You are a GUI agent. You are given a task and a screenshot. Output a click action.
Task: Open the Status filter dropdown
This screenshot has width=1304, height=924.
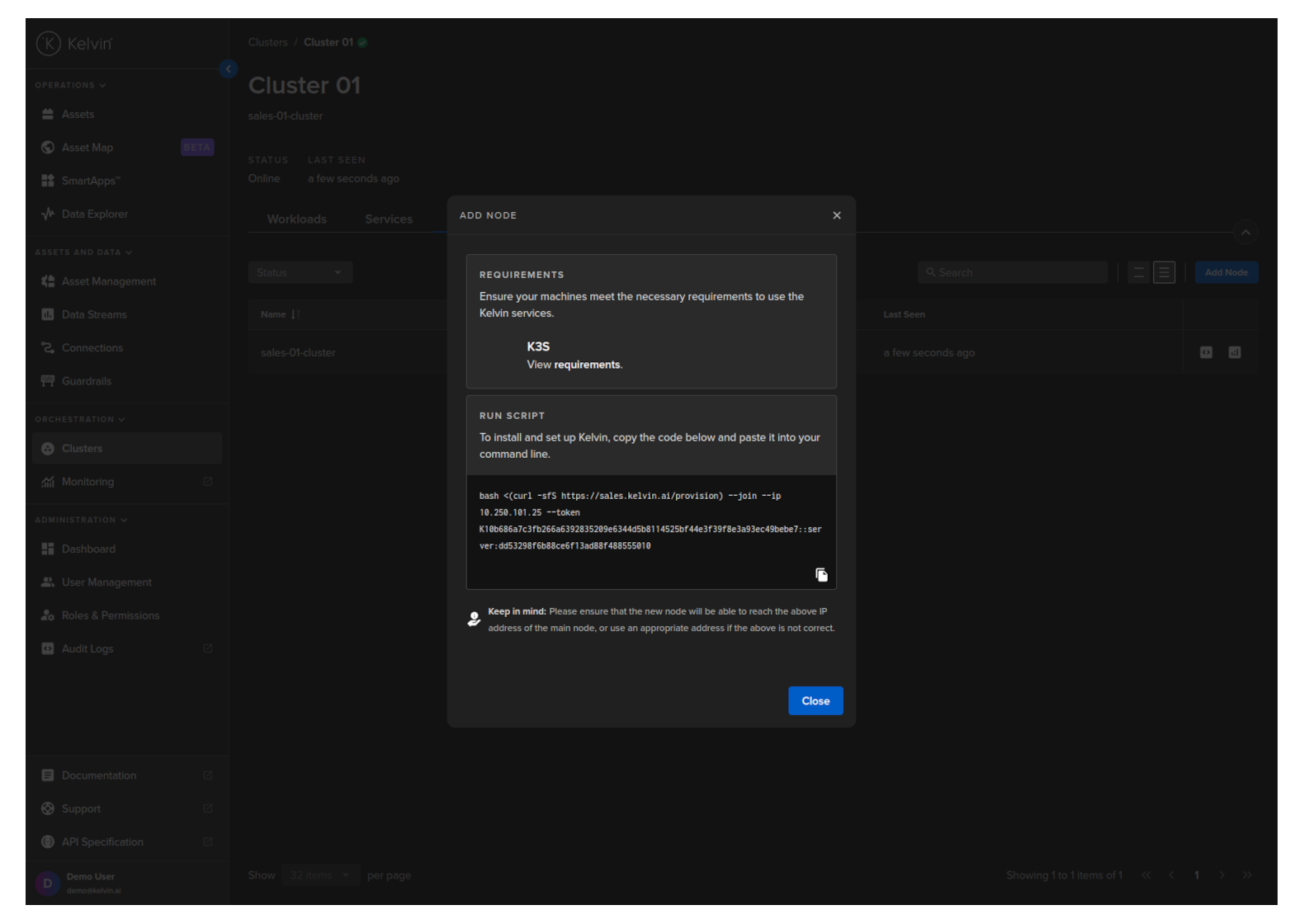[x=300, y=272]
